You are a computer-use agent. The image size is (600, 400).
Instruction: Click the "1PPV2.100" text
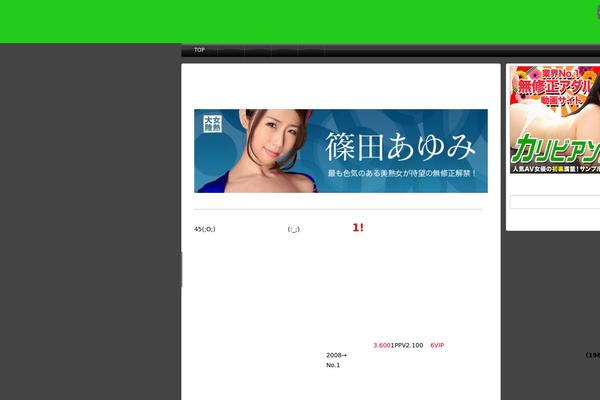(407, 345)
